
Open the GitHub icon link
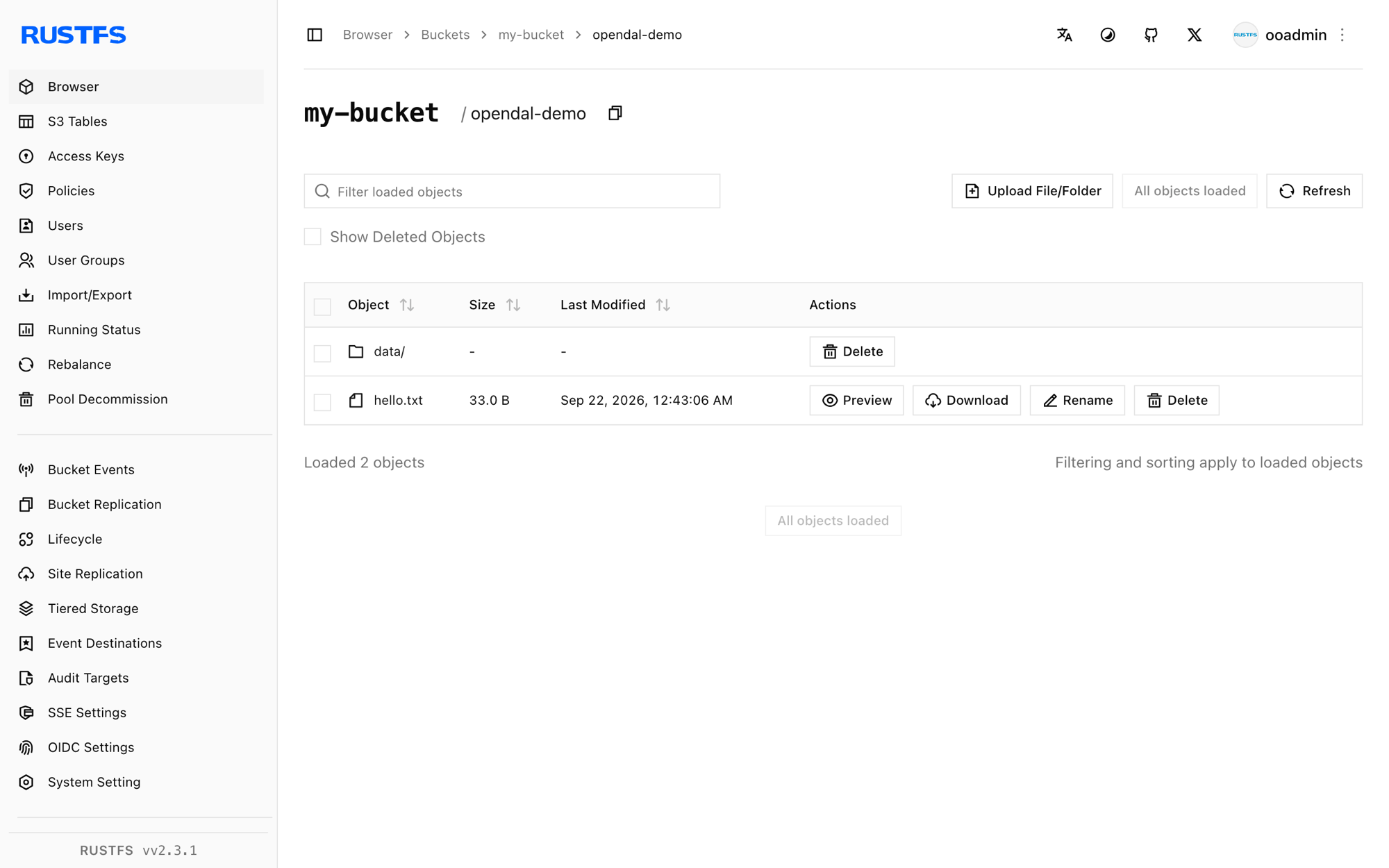pos(1151,35)
